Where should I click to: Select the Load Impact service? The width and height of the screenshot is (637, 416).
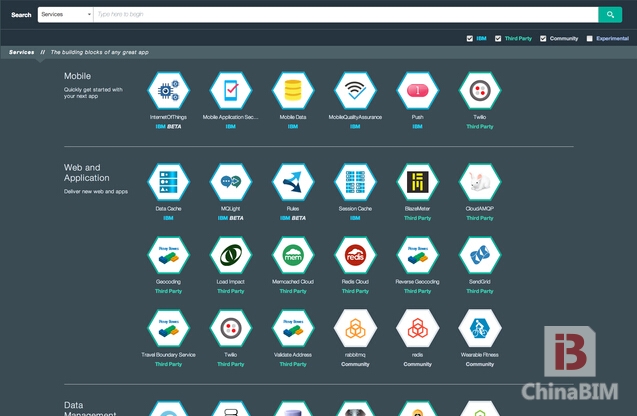(x=230, y=255)
